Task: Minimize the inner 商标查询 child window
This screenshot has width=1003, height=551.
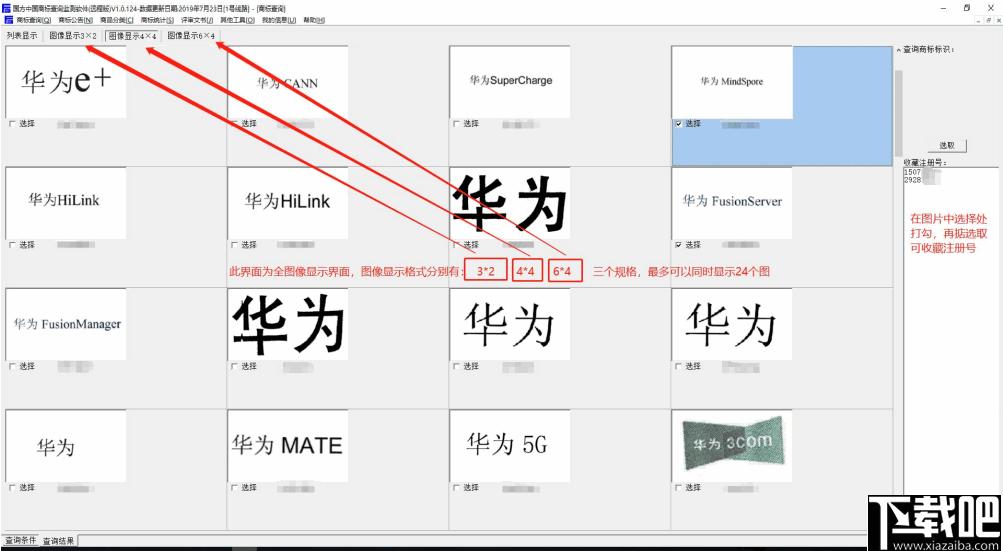Action: tap(979, 20)
